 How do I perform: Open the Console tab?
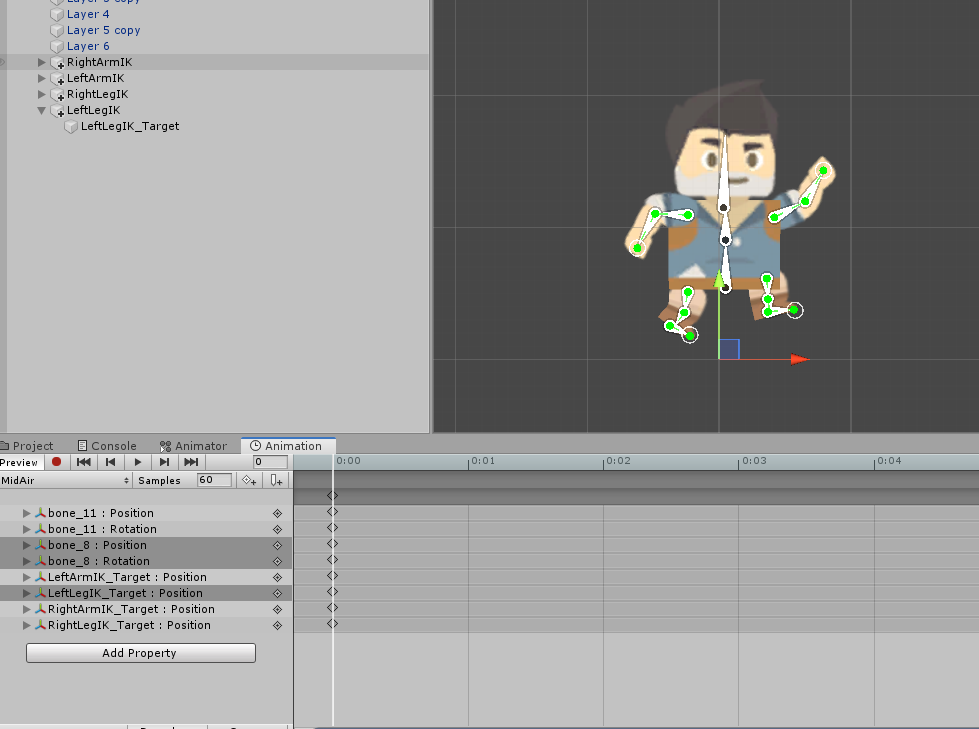click(107, 446)
